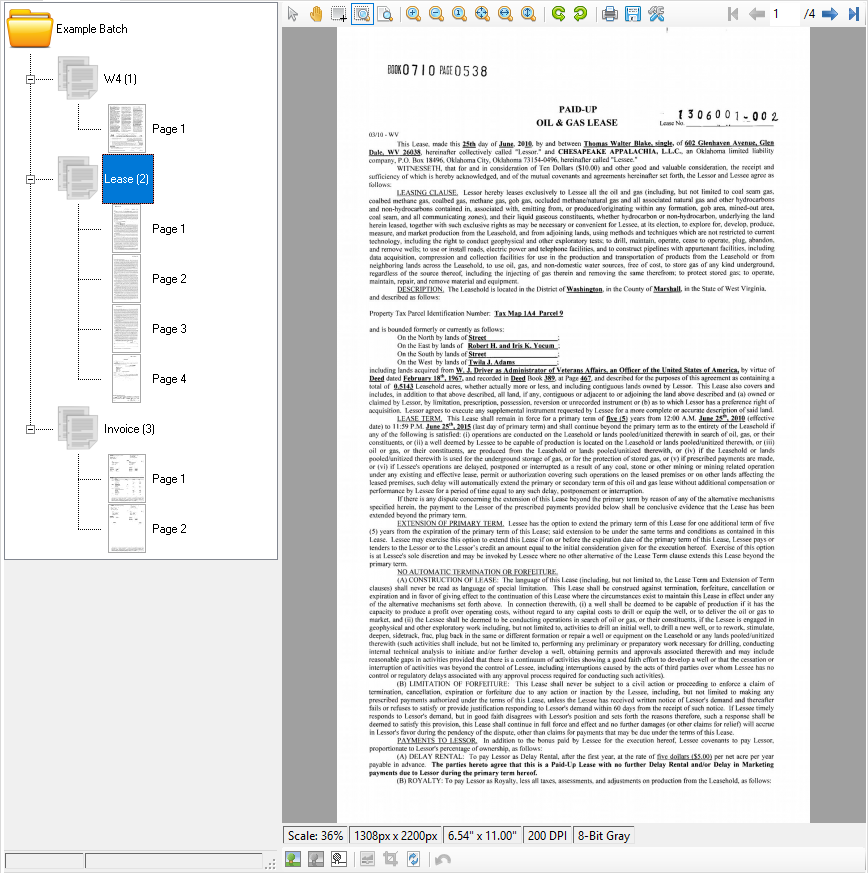Open Page 1 under Lease
Viewport: 868px width, 873px height.
tap(169, 229)
